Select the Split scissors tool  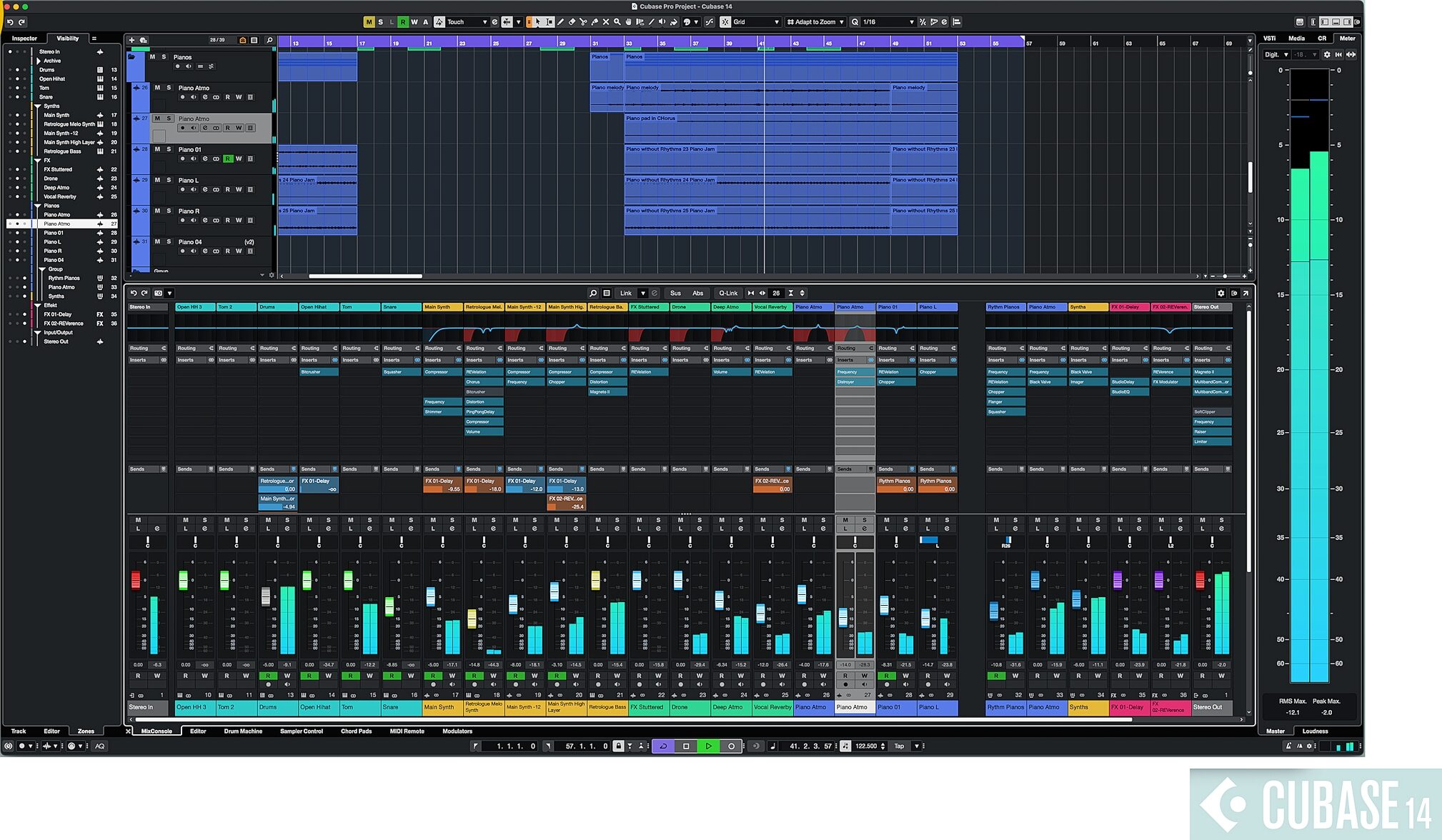click(x=583, y=22)
